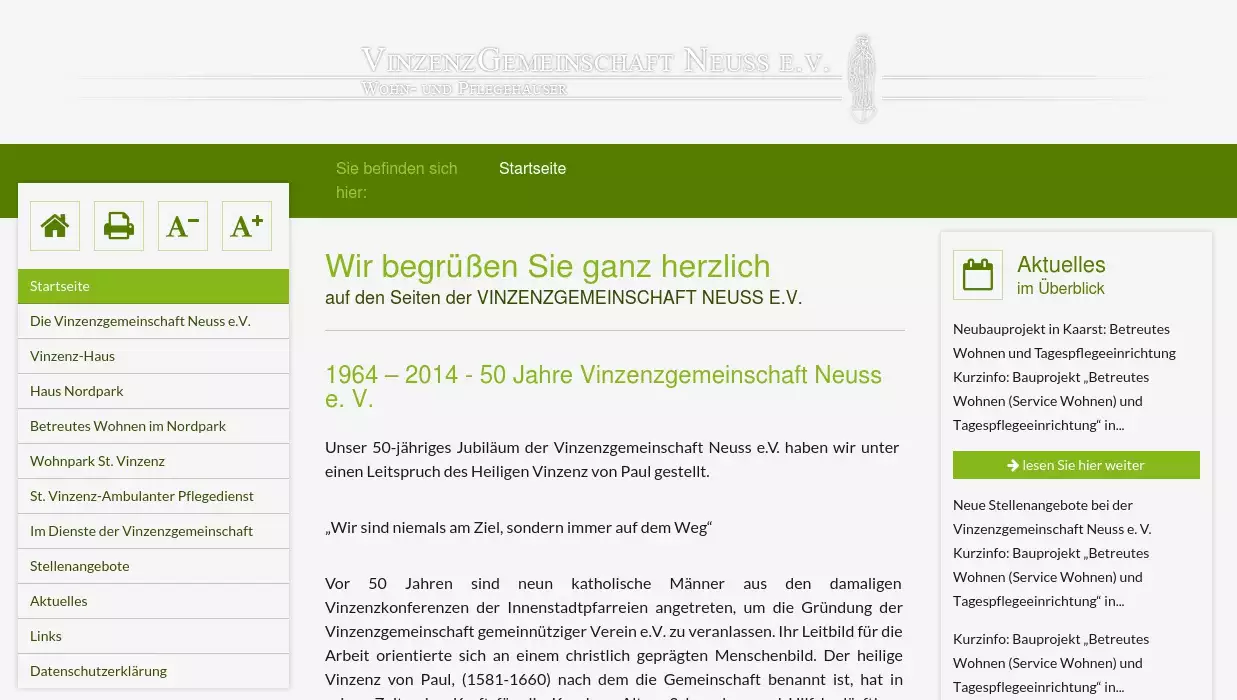
Task: Open Haus Nordpark menu entry
Action: click(153, 391)
